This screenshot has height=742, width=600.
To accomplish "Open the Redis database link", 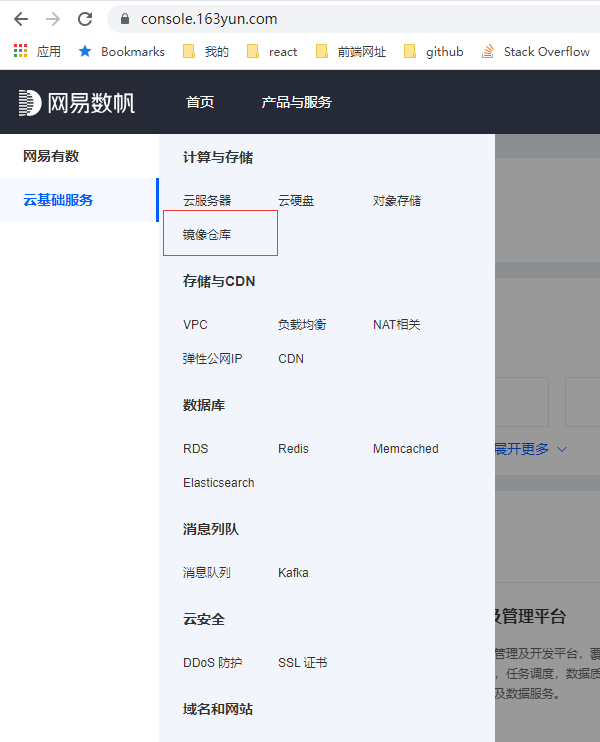I will coord(293,449).
